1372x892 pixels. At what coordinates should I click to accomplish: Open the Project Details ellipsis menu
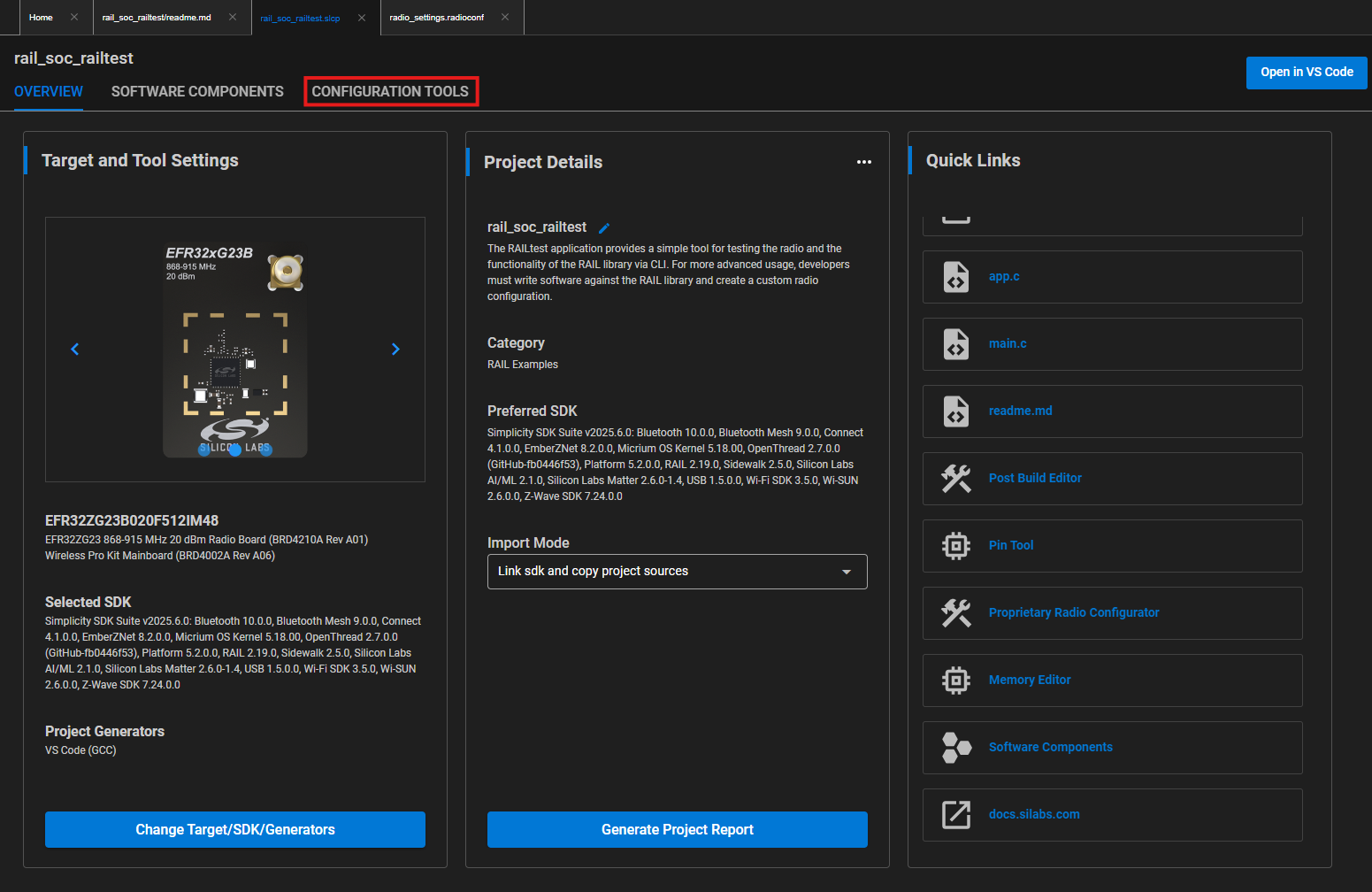click(x=864, y=162)
